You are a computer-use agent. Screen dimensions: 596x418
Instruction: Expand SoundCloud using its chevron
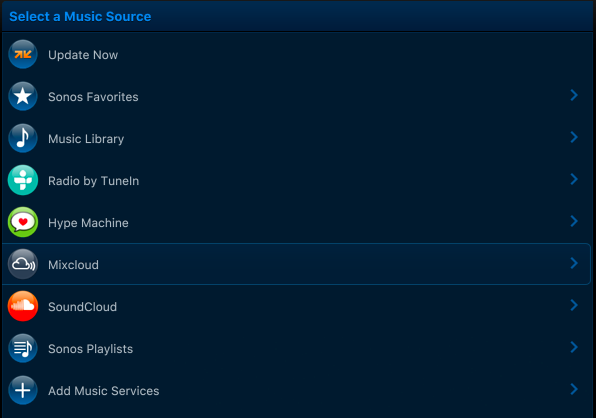[x=574, y=305]
